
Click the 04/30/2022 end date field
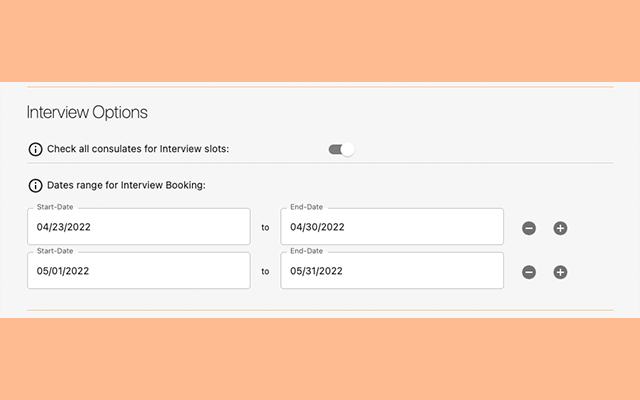point(391,227)
